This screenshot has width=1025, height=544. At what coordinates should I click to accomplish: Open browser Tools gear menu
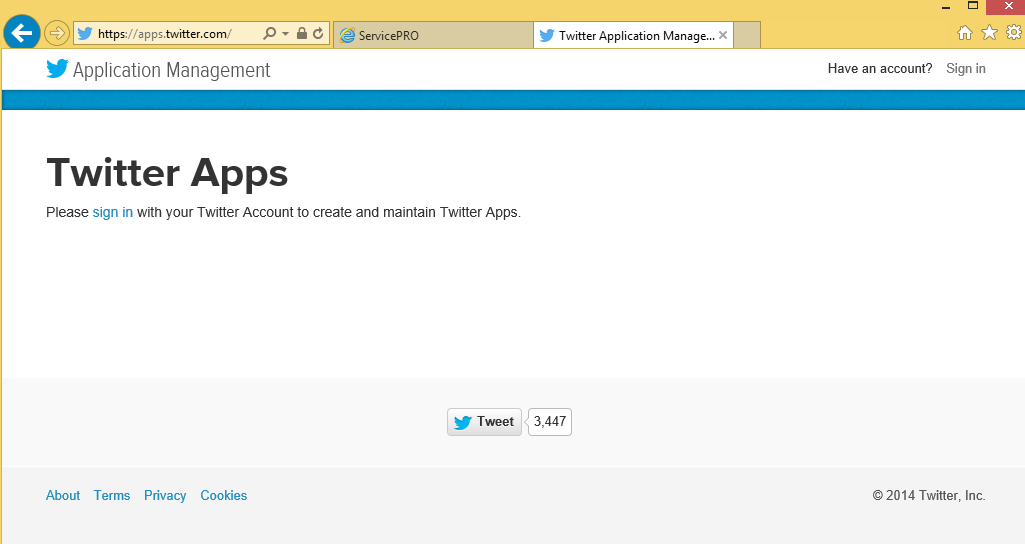tap(1013, 33)
